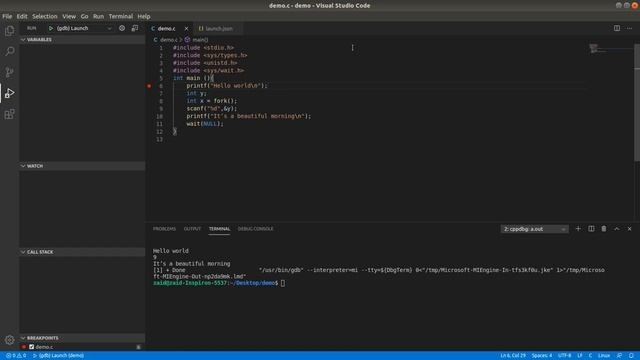640x360 pixels.
Task: Switch to the launch.json editor tab
Action: pos(219,29)
